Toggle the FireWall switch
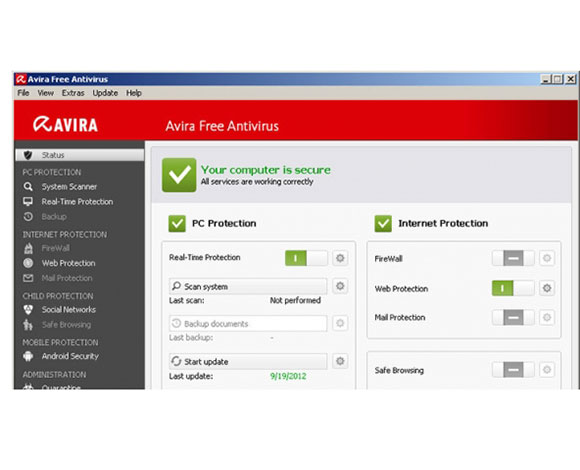 (513, 258)
